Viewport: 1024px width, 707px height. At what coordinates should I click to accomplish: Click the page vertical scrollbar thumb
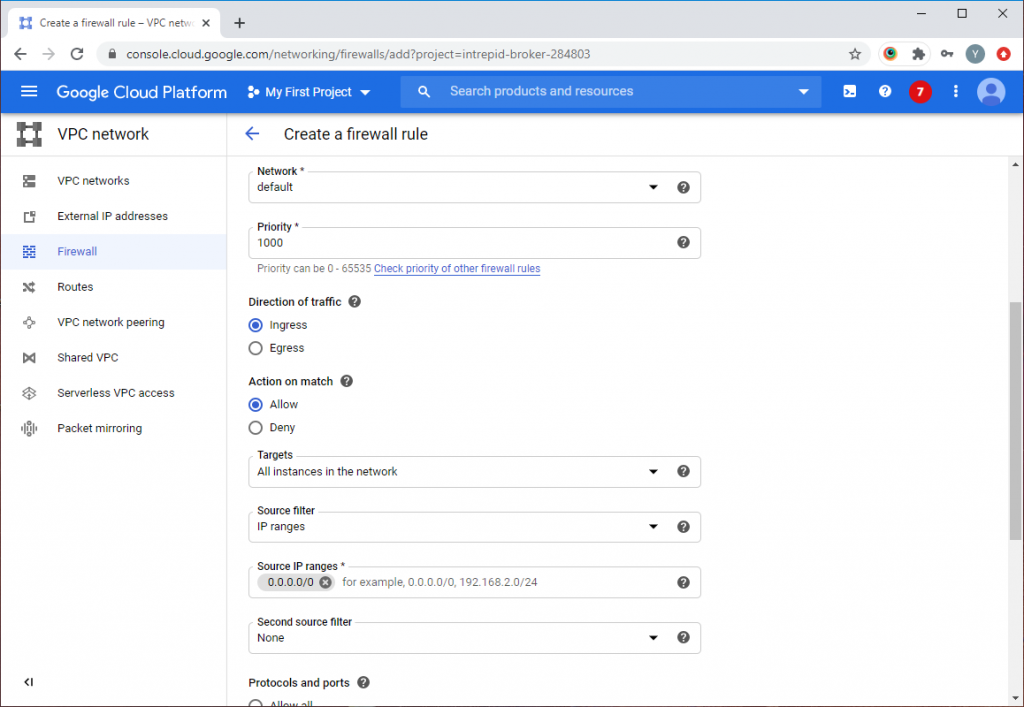[1016, 420]
